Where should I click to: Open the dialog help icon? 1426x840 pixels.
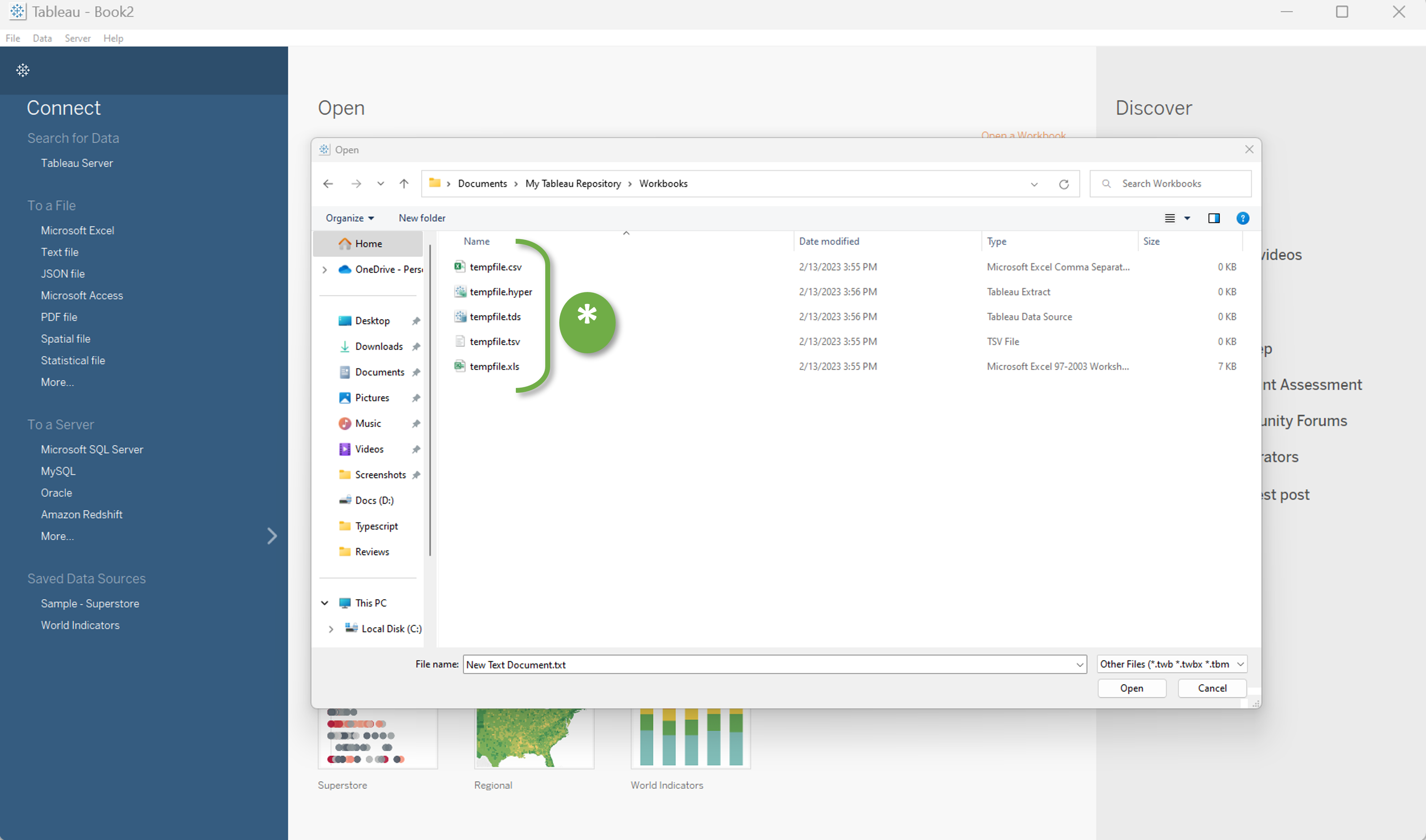1242,218
